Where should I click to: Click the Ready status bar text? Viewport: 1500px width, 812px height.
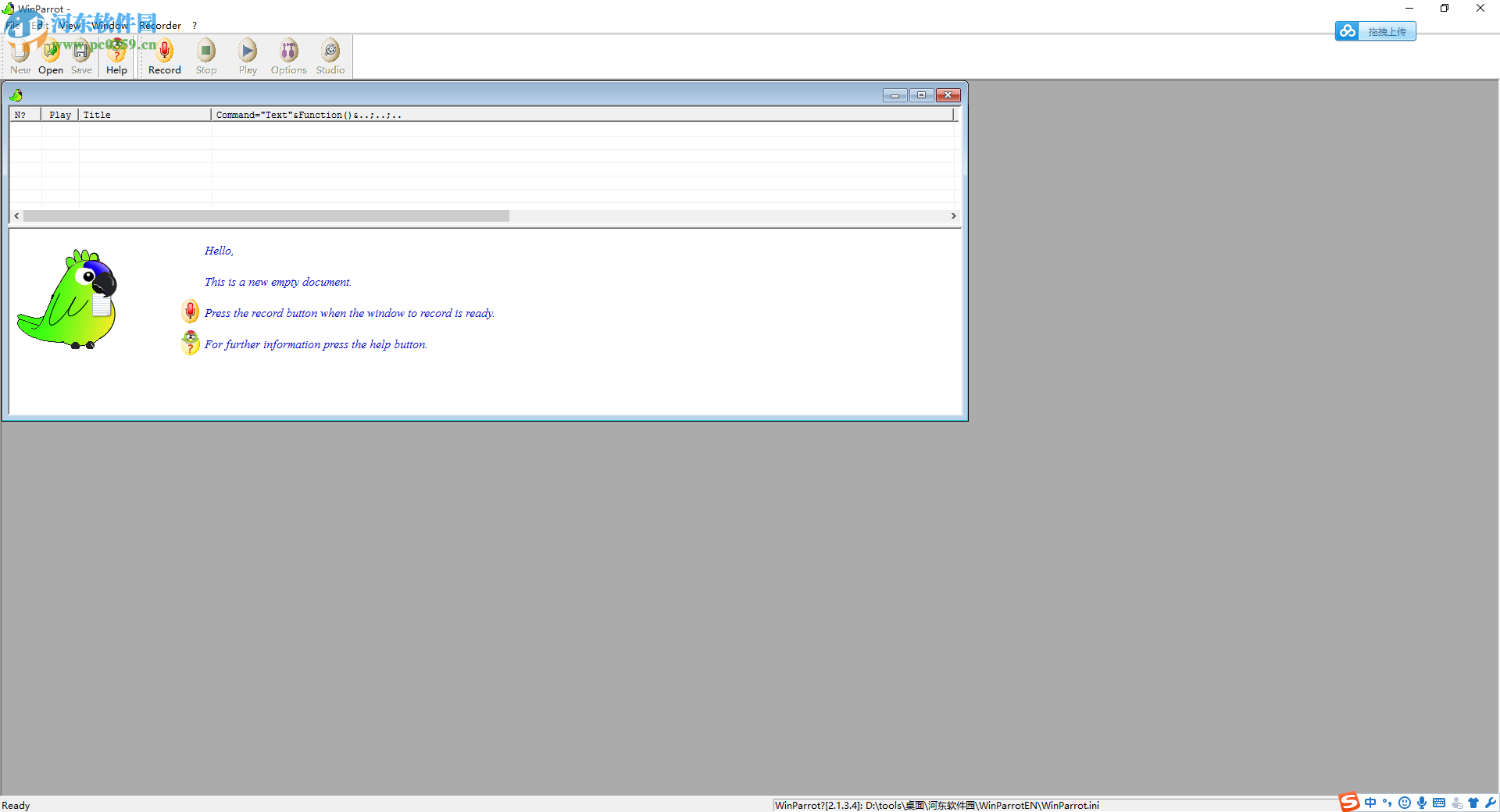16,805
